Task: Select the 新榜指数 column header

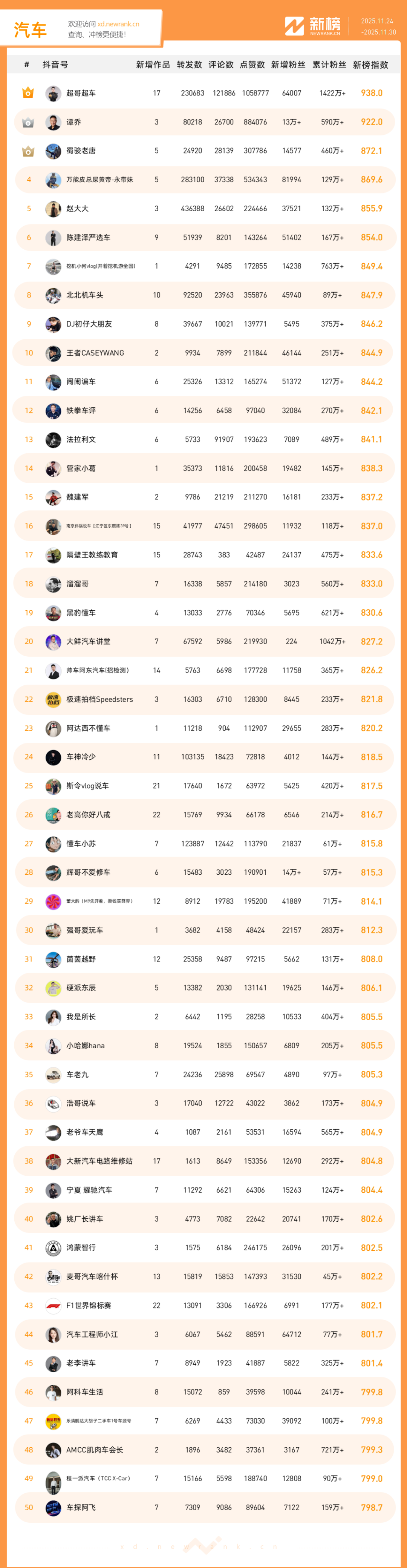Action: (370, 65)
